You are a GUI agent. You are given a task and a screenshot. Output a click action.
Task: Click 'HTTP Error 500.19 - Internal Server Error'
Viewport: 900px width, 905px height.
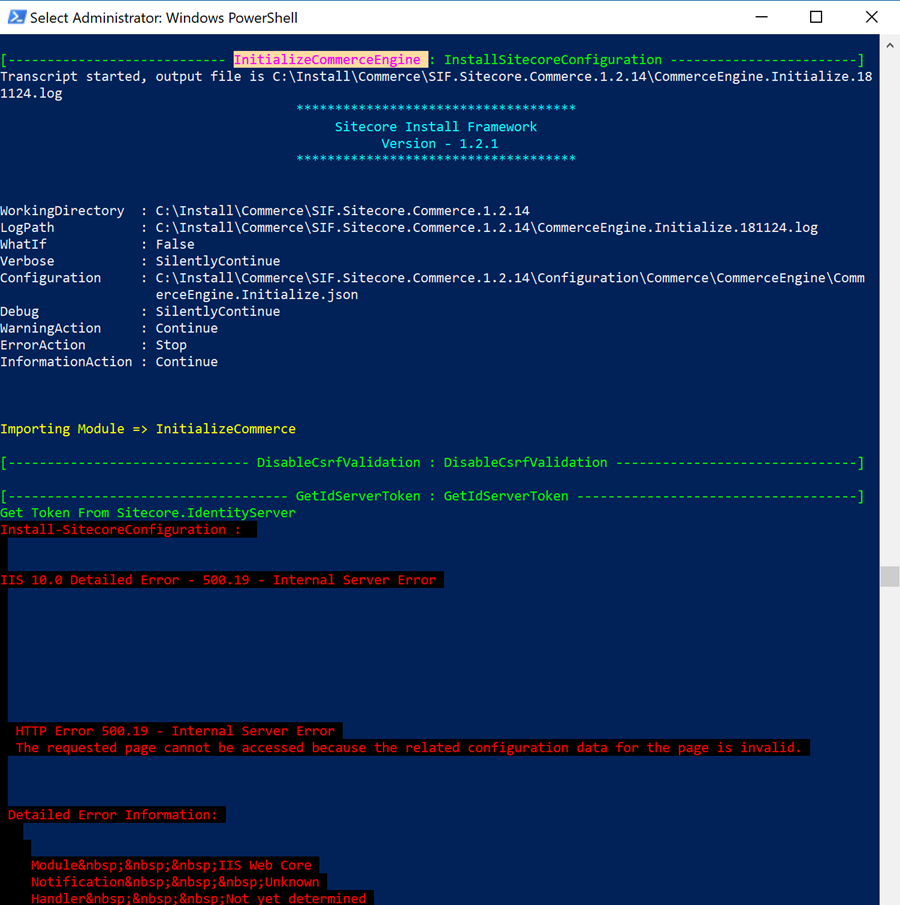(x=175, y=731)
